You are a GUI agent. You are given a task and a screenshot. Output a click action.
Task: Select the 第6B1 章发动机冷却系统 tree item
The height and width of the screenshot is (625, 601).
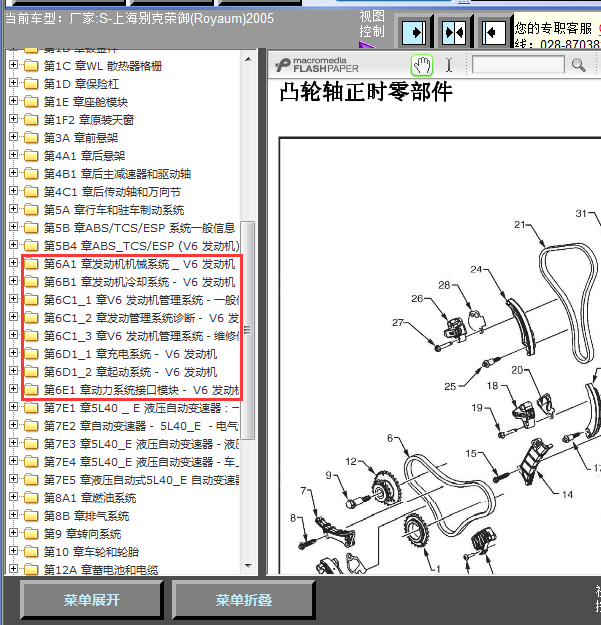tap(139, 282)
